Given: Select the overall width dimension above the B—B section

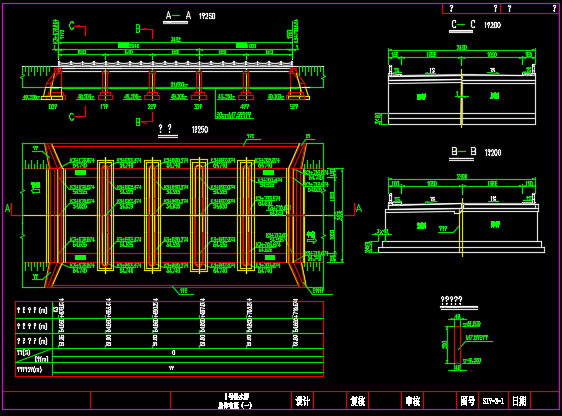Looking at the screenshot, I should coord(462,176).
